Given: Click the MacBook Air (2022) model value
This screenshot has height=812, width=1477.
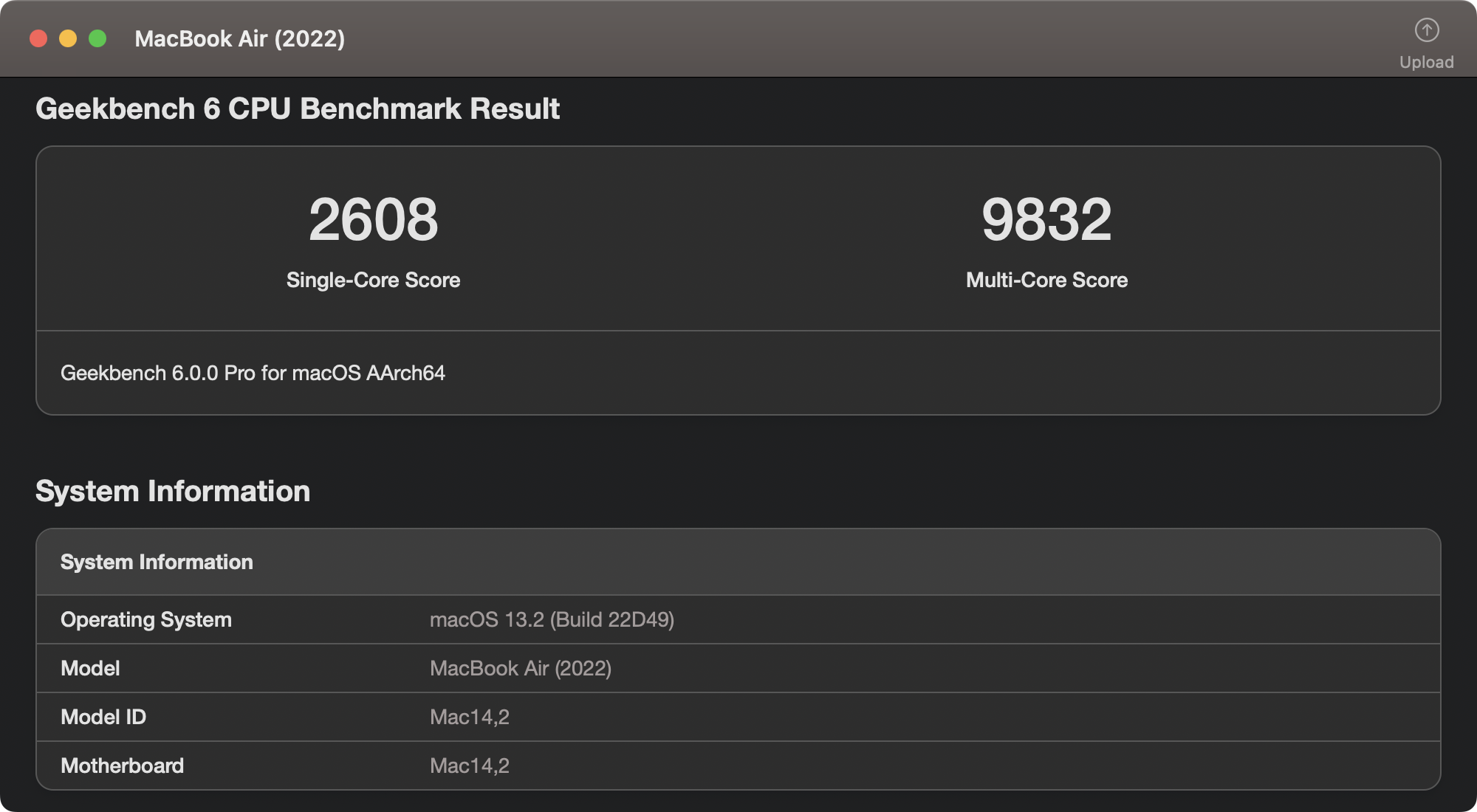Looking at the screenshot, I should (x=521, y=668).
